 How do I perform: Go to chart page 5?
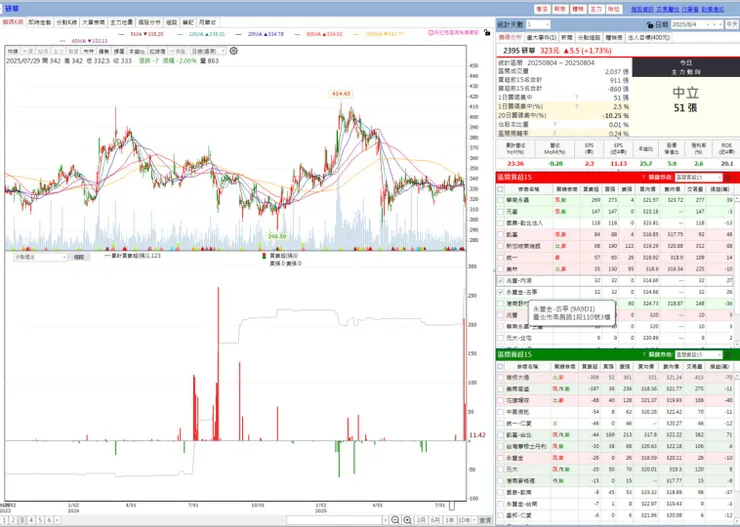40,520
